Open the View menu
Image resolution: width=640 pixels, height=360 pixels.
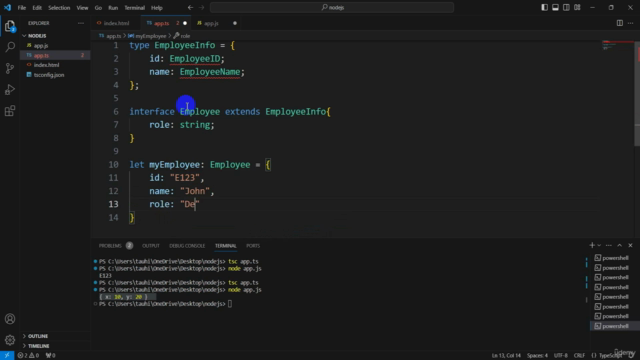click(82, 8)
